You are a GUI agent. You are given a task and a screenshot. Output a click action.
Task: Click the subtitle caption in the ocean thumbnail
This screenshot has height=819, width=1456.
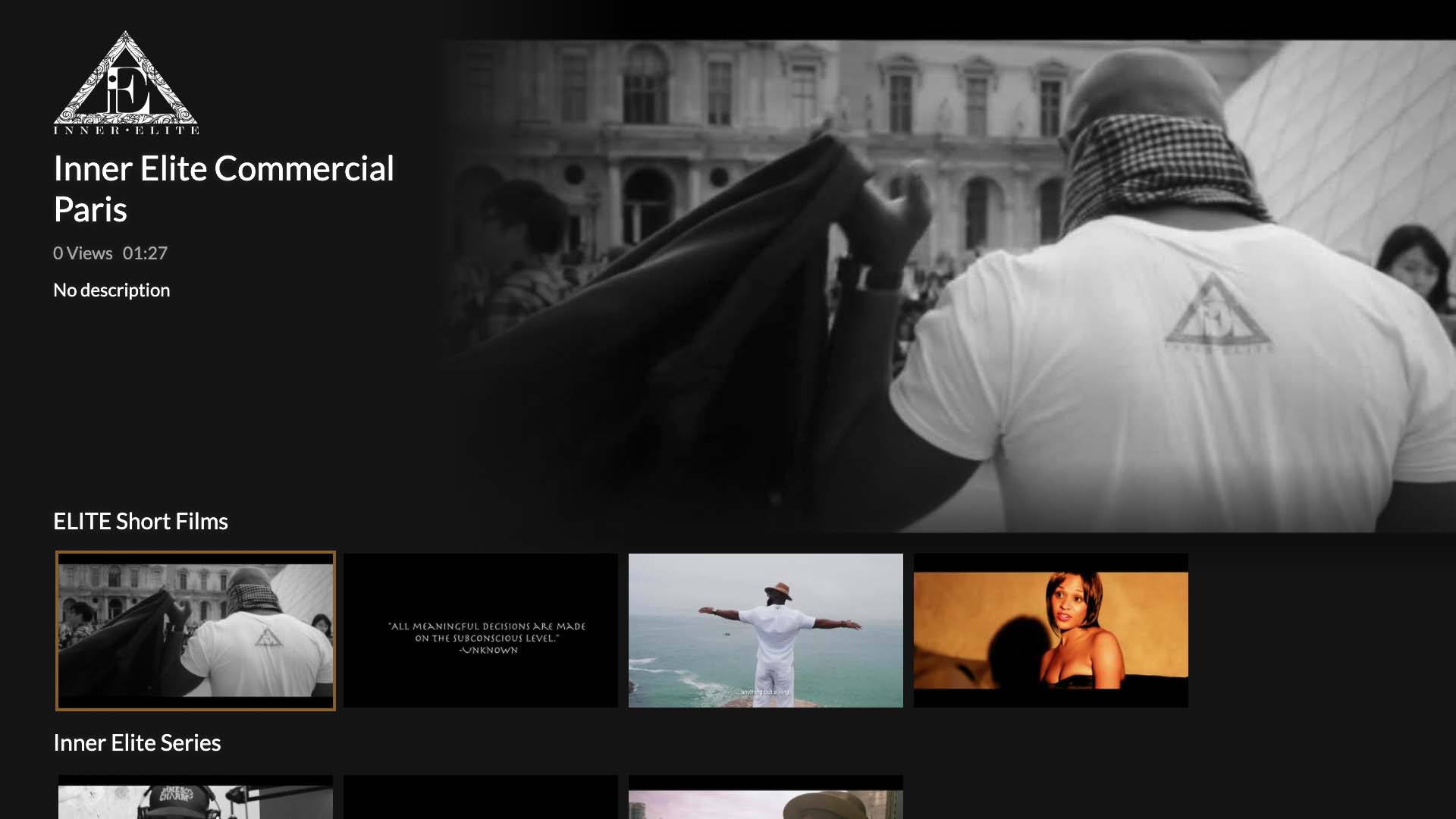[764, 692]
